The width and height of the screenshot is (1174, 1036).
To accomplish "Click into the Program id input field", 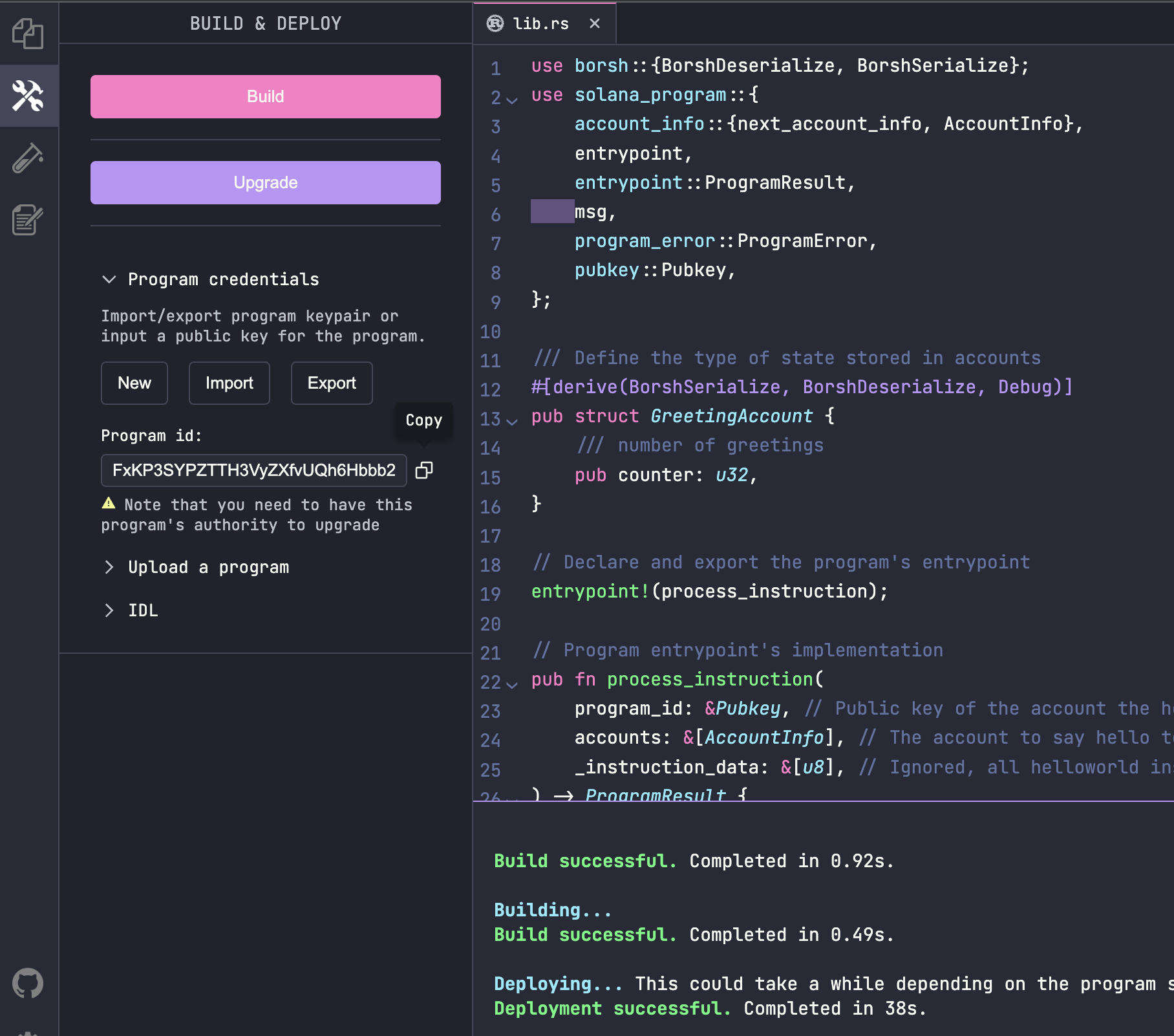I will 253,470.
